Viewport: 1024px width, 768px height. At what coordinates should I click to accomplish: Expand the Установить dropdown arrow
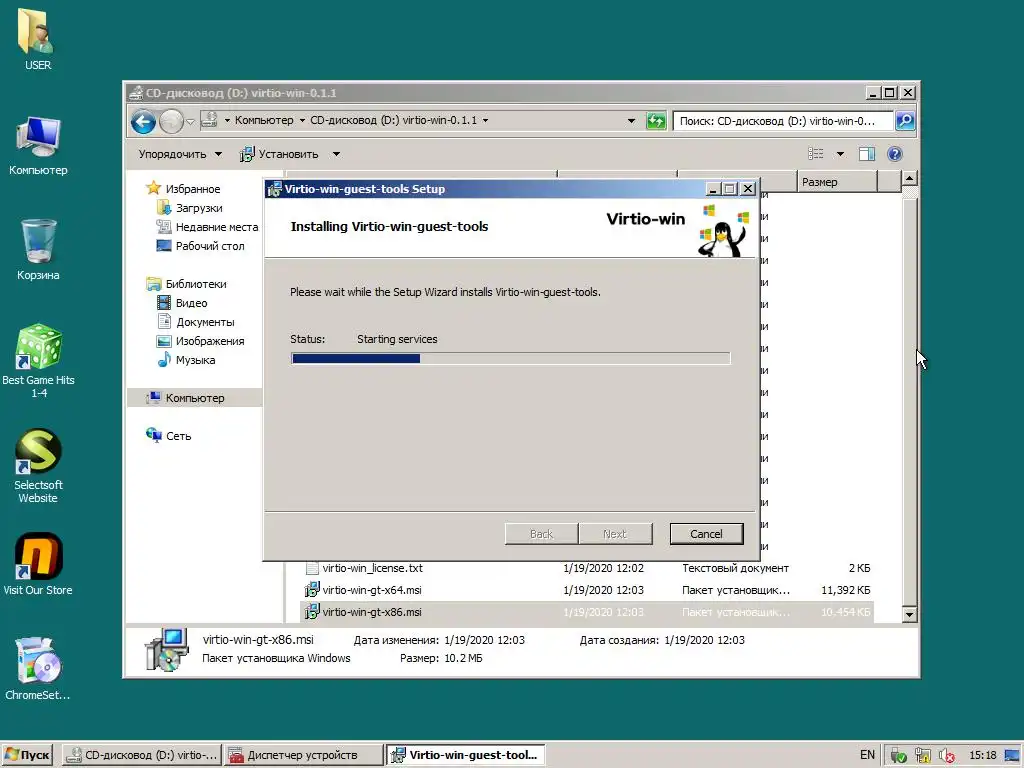pos(336,154)
